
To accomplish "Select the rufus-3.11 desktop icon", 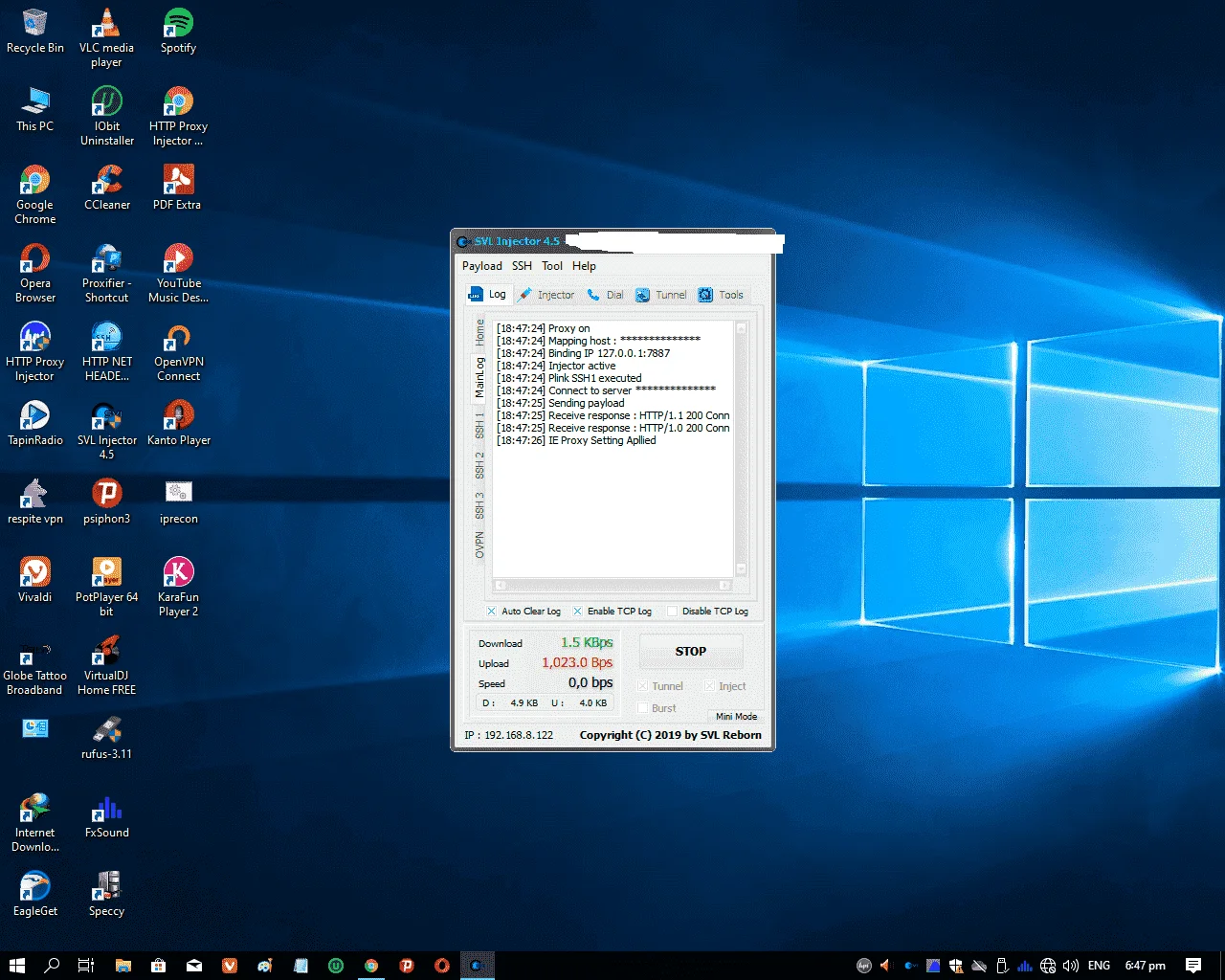I will (x=106, y=738).
